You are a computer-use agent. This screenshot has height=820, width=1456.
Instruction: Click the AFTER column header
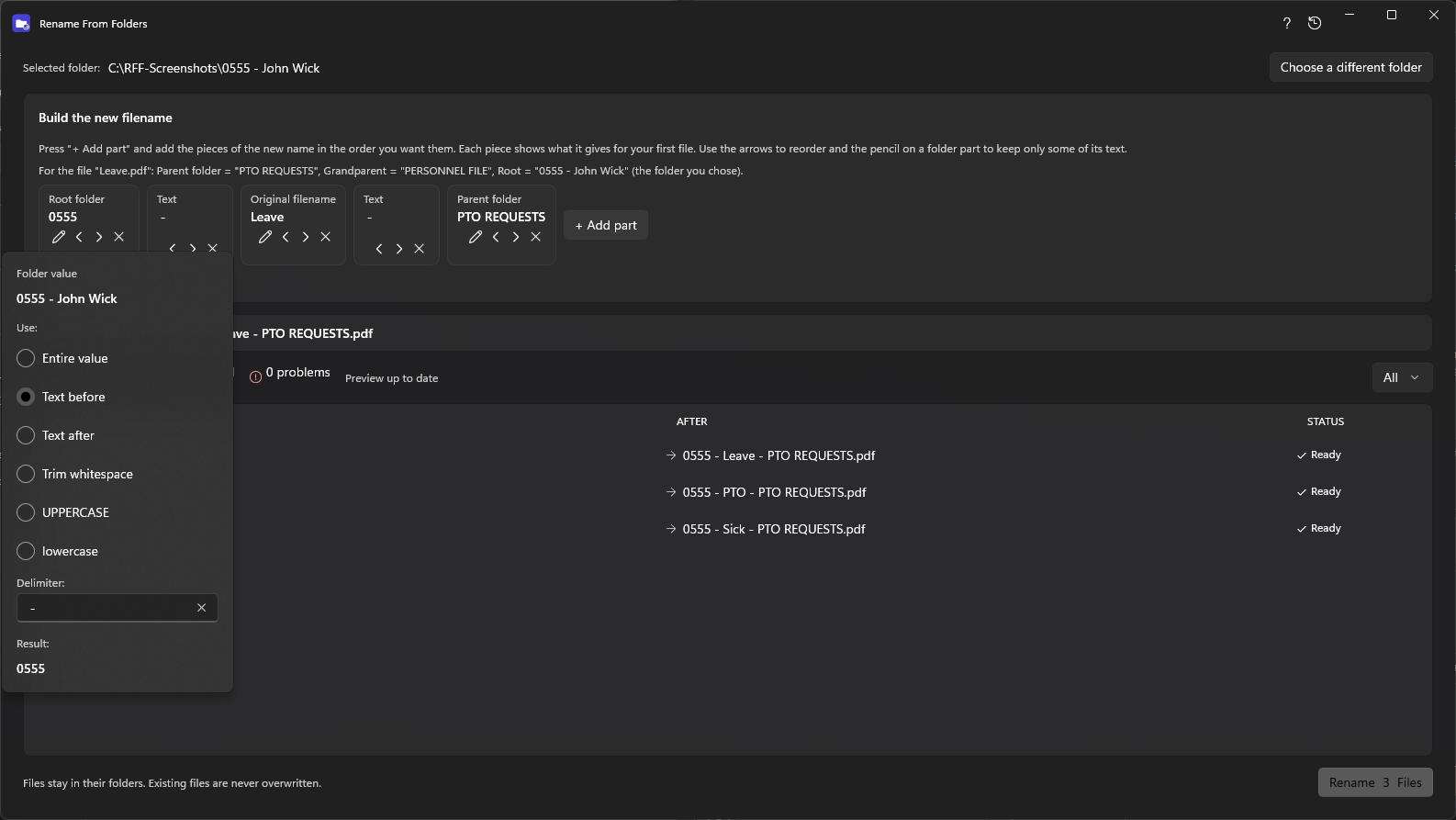click(x=692, y=421)
